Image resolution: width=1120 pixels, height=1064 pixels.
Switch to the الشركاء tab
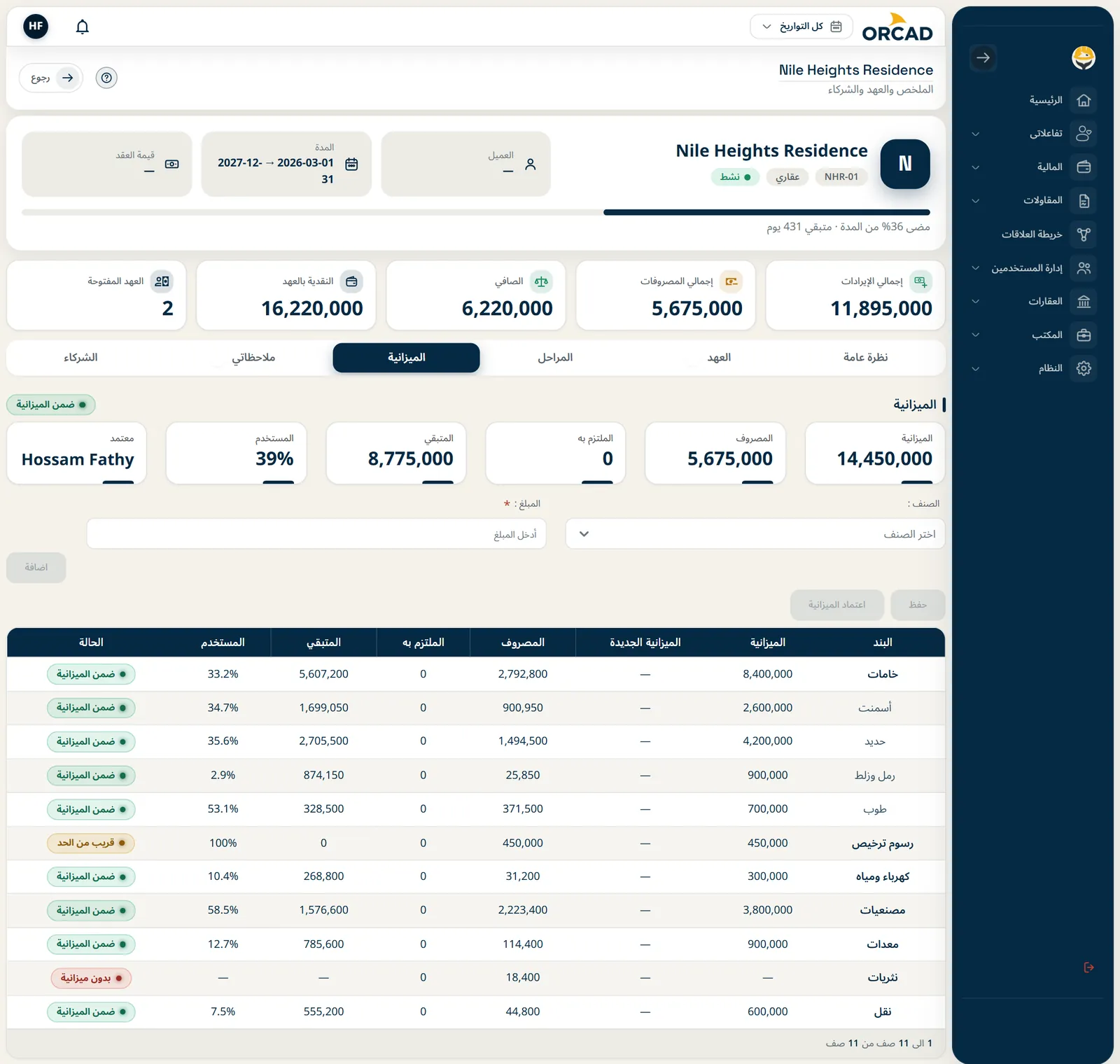click(80, 358)
